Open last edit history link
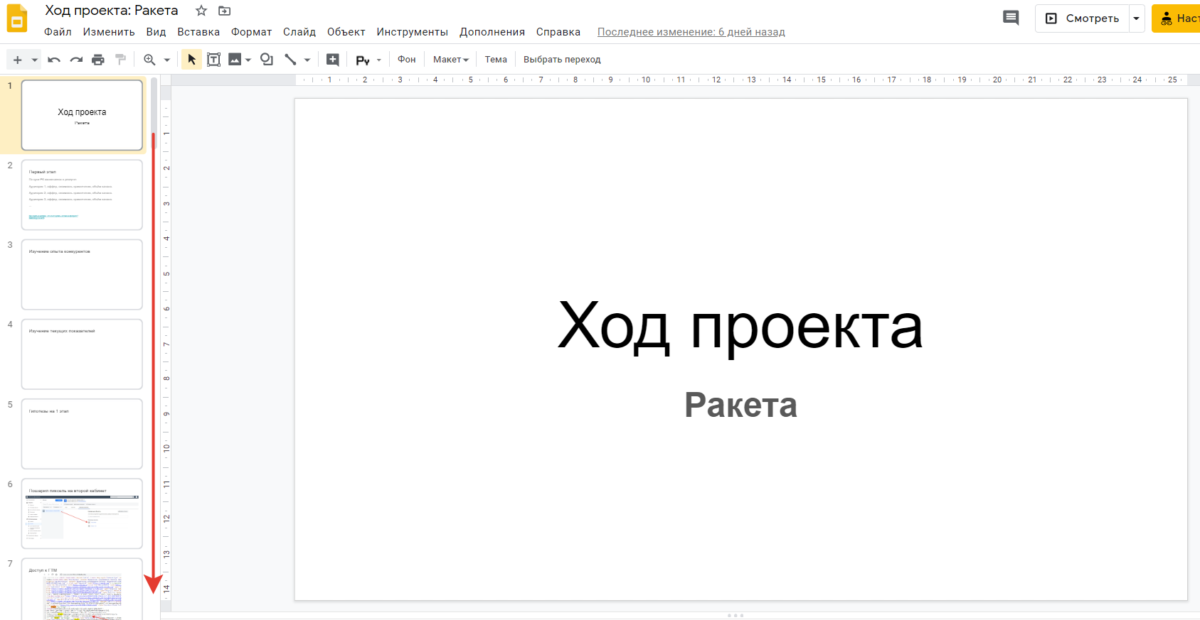This screenshot has width=1200, height=620. pos(691,32)
